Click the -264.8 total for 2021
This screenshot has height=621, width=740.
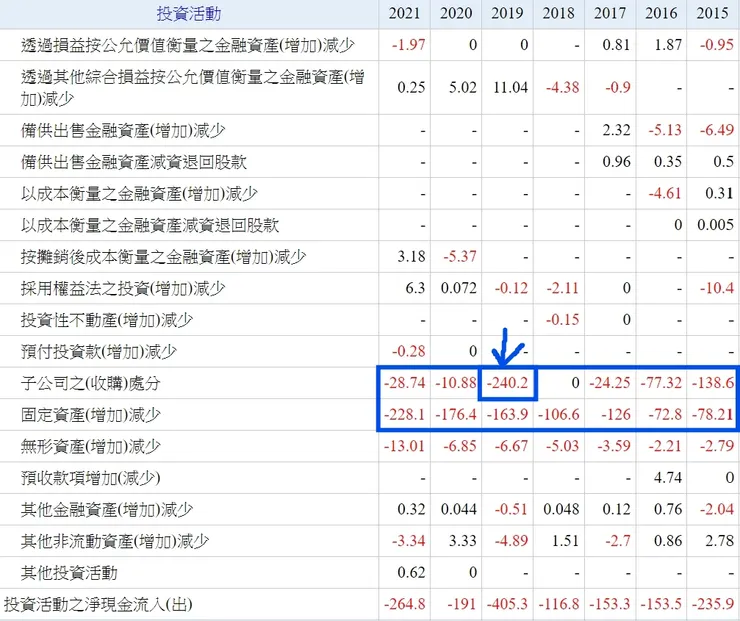click(405, 604)
